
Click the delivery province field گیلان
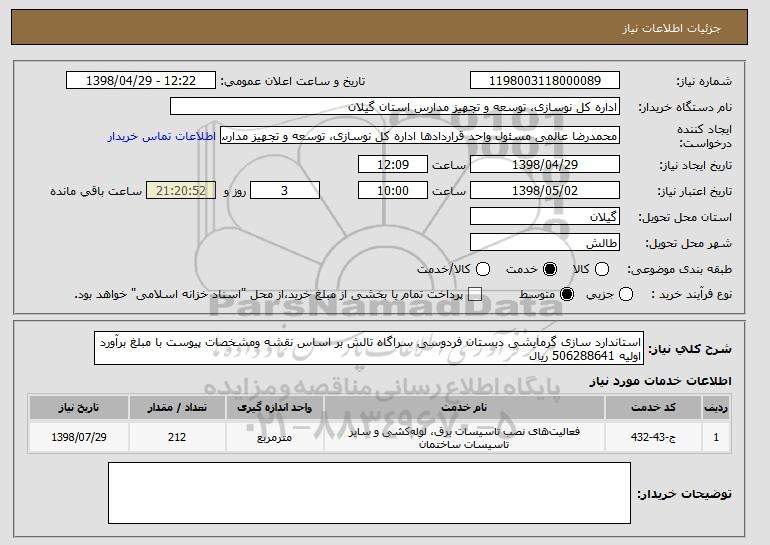click(545, 217)
